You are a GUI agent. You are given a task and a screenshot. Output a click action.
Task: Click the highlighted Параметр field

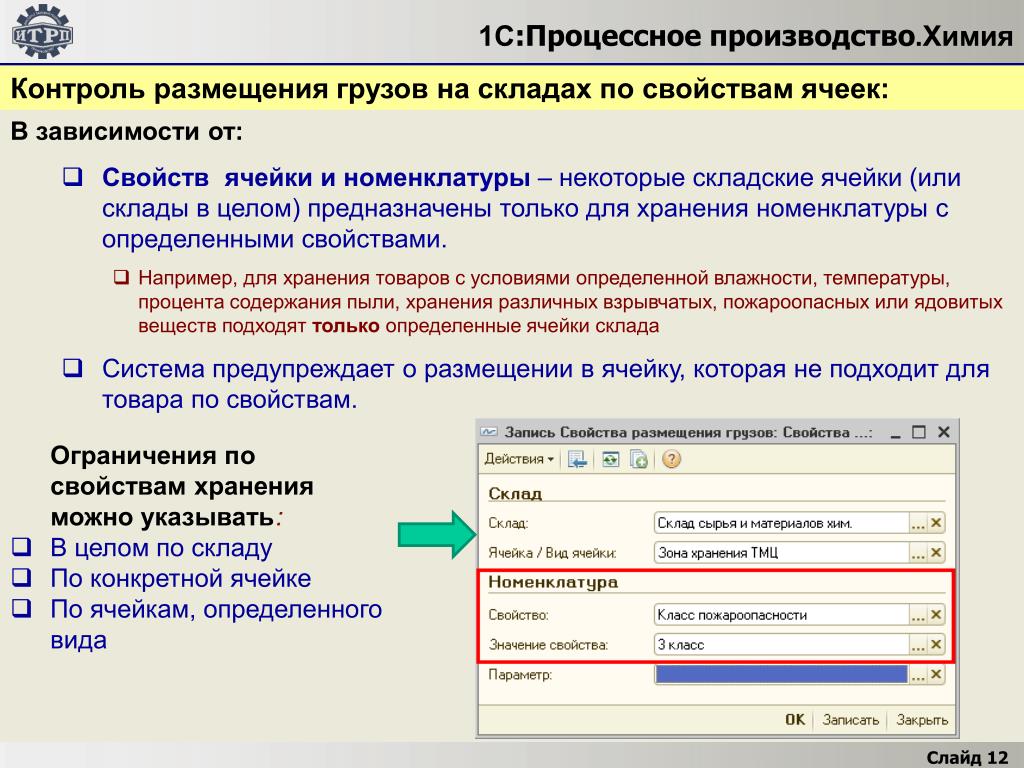782,675
